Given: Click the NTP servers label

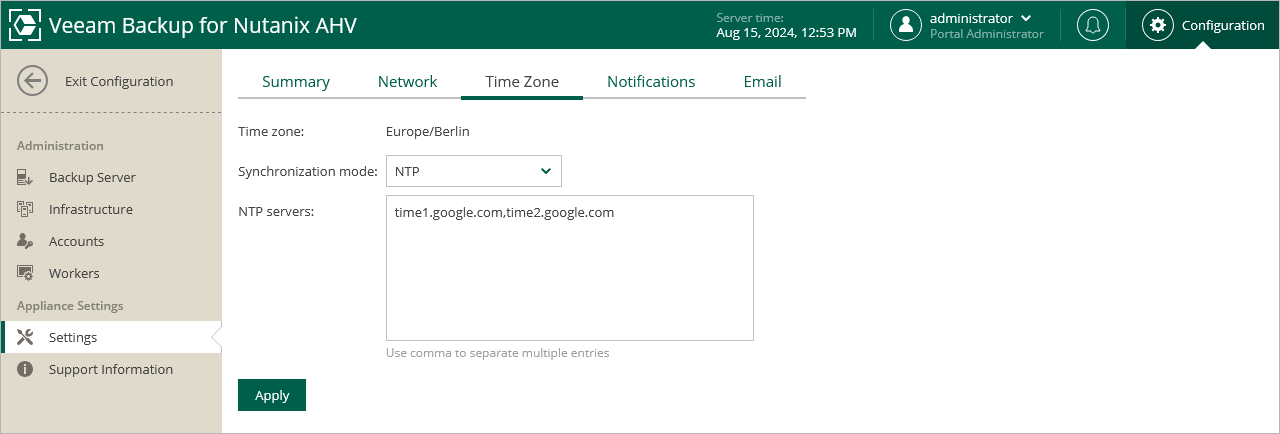Looking at the screenshot, I should point(276,211).
